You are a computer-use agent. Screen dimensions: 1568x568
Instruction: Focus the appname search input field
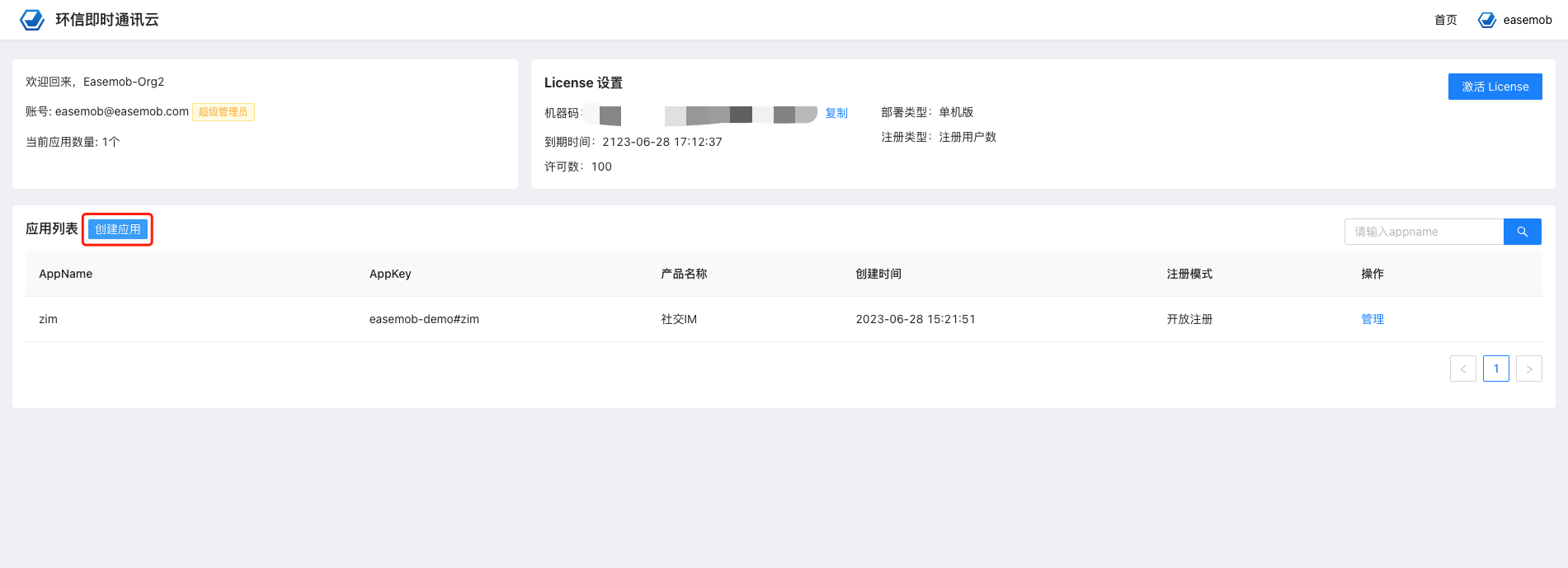(x=1424, y=232)
